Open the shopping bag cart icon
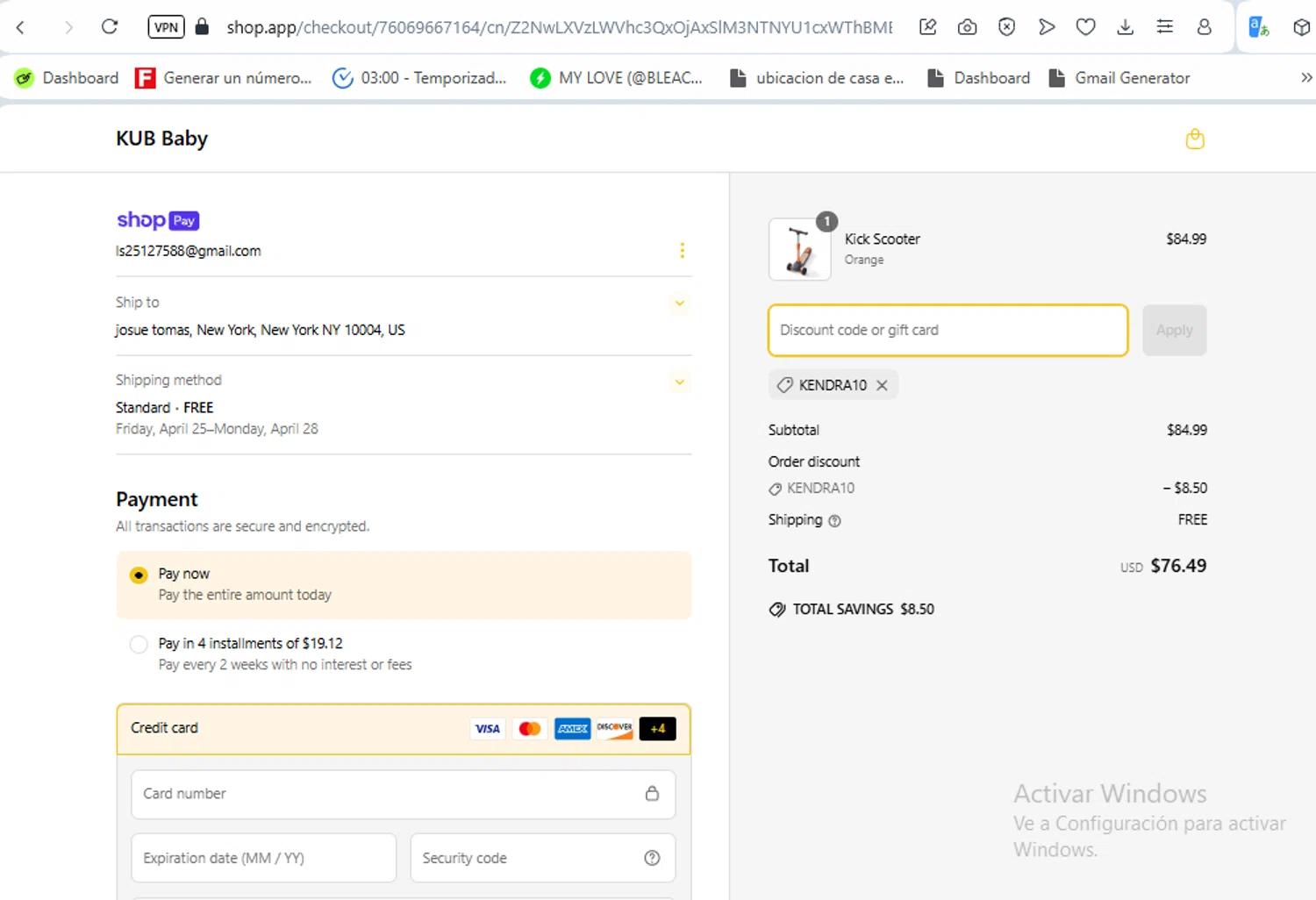The width and height of the screenshot is (1316, 900). (1195, 139)
